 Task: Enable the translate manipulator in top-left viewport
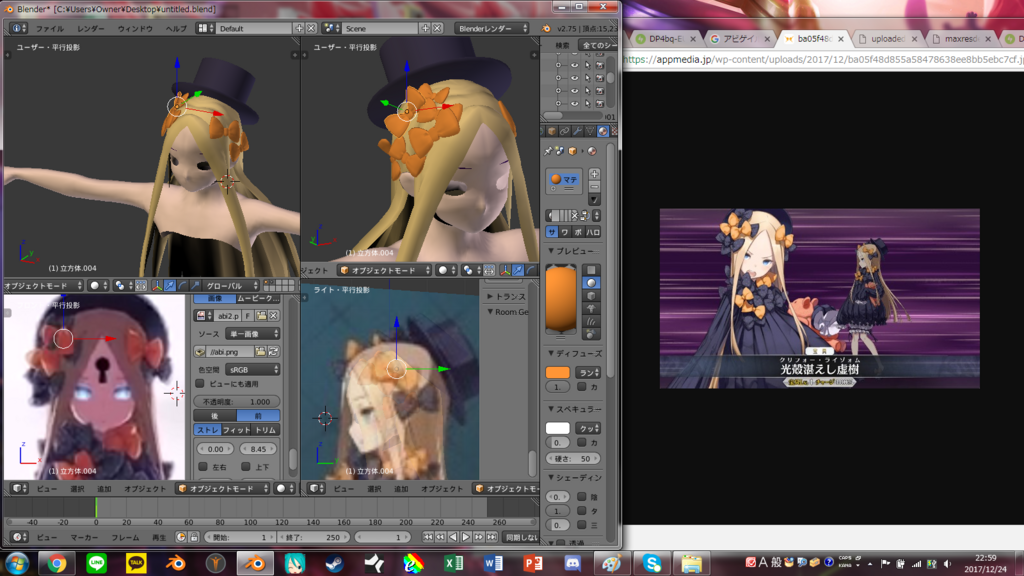(x=170, y=285)
